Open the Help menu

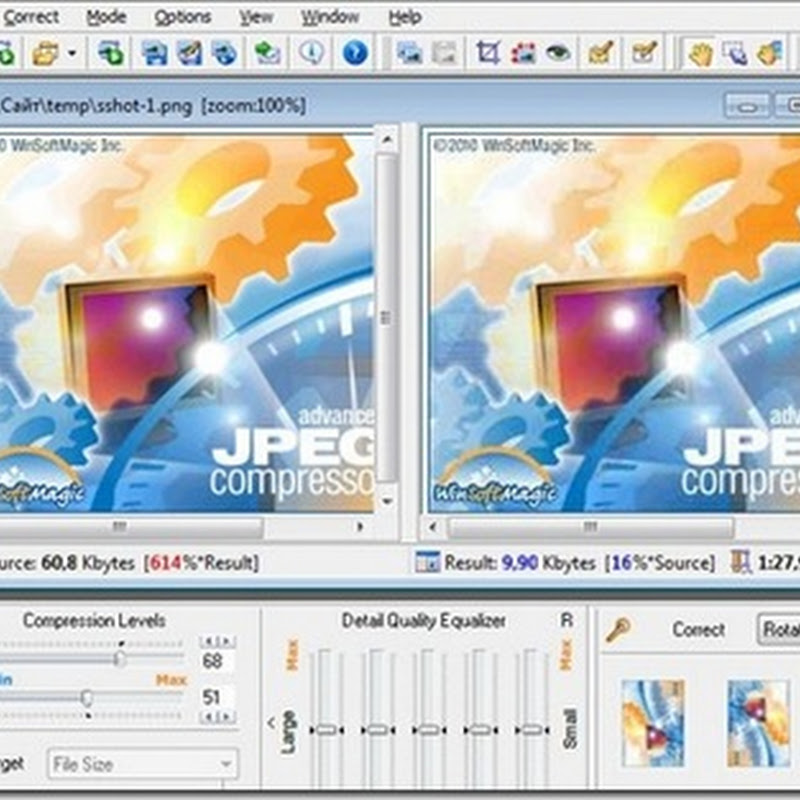tap(405, 17)
